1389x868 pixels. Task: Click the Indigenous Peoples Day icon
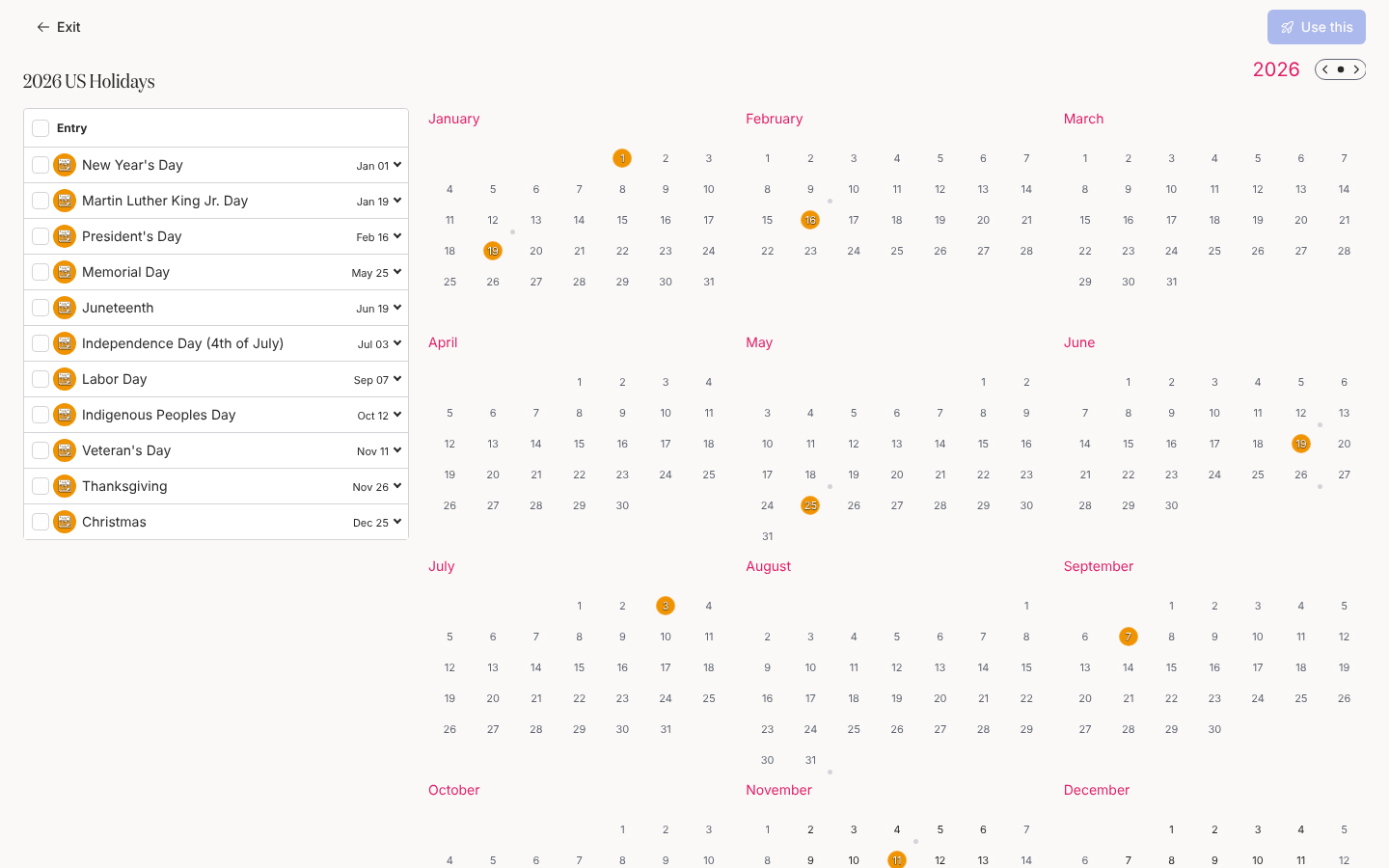click(65, 415)
